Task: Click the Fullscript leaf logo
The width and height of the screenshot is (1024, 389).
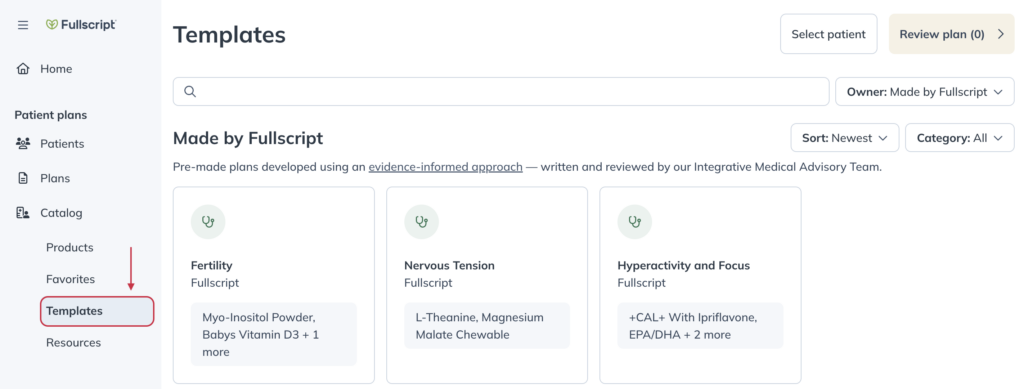Action: click(x=52, y=25)
